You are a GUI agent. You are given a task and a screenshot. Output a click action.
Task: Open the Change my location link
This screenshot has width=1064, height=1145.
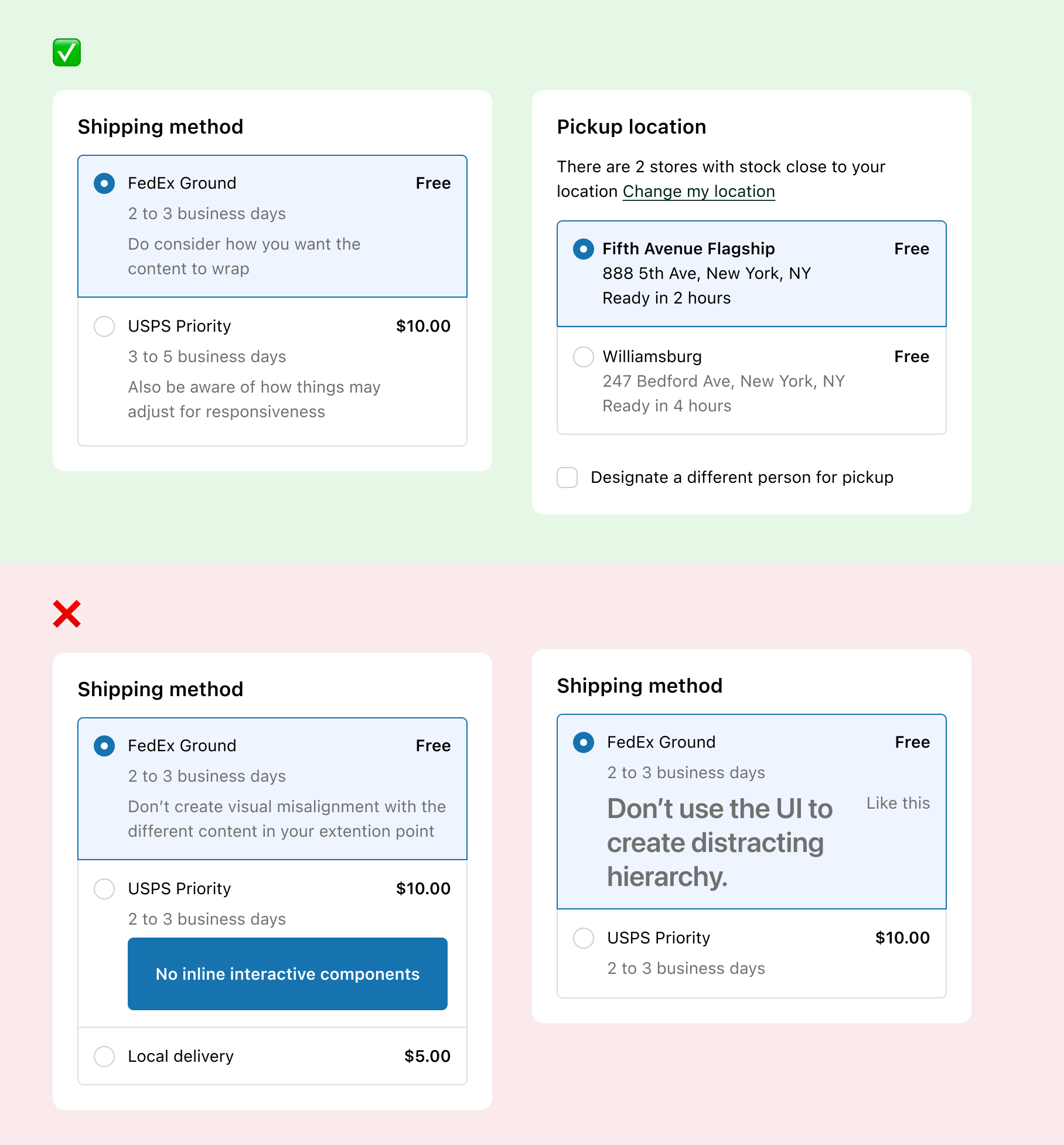click(698, 192)
